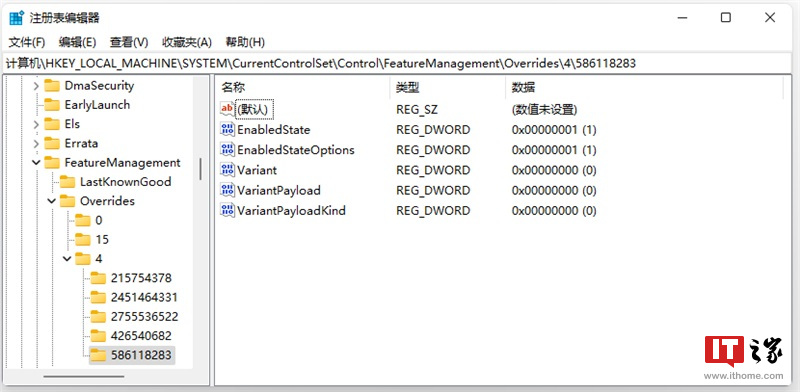Screen dimensions: 800x392
Task: Select the EnabledState DWORD value icon
Action: (227, 129)
